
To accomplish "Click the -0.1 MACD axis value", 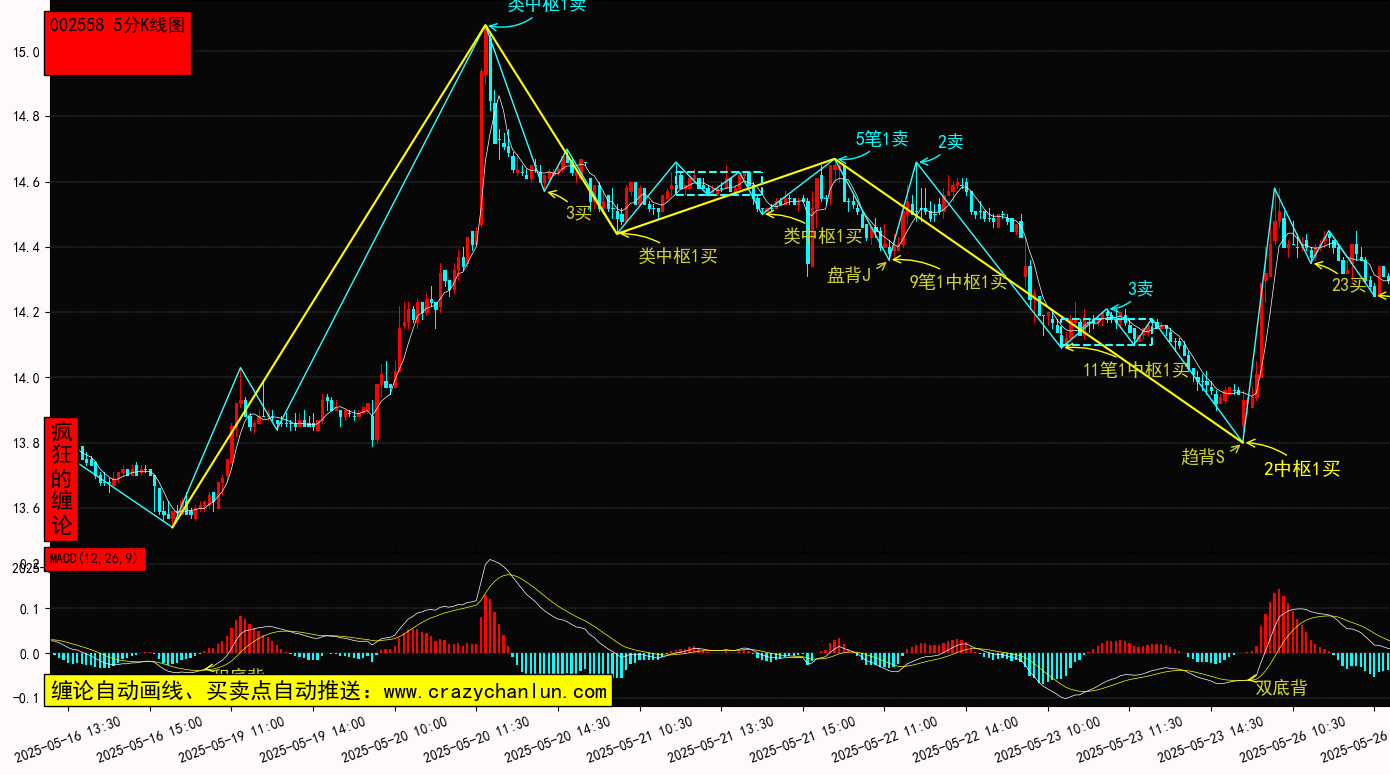I will point(25,699).
